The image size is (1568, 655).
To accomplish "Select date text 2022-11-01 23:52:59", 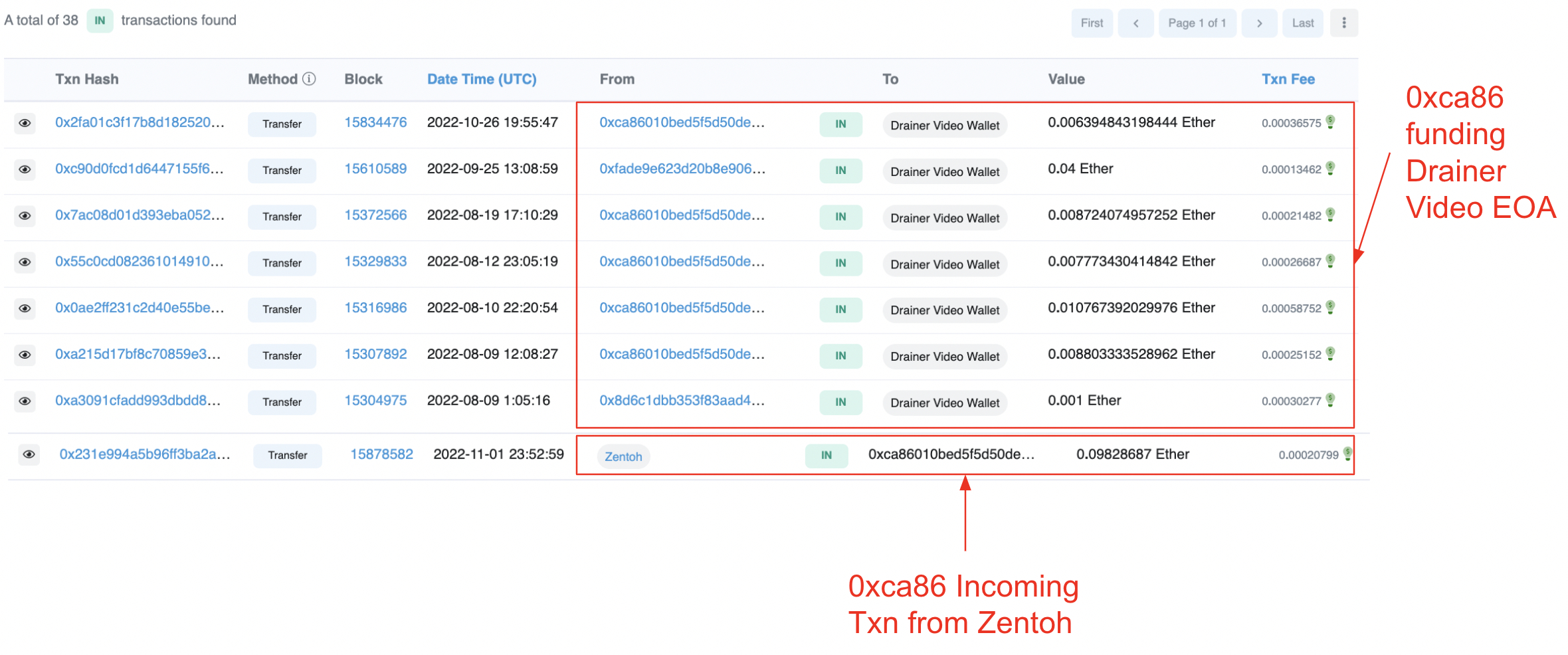I will click(498, 454).
